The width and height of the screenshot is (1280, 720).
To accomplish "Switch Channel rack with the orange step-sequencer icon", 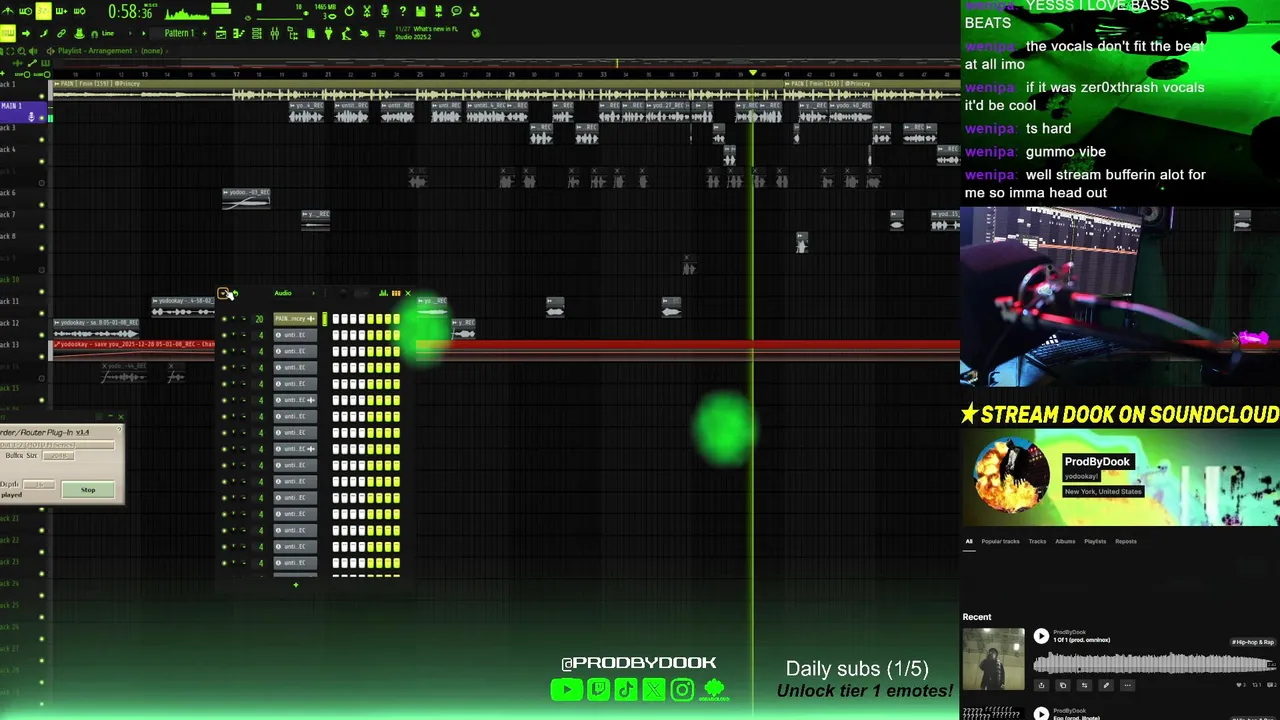I will (x=396, y=293).
